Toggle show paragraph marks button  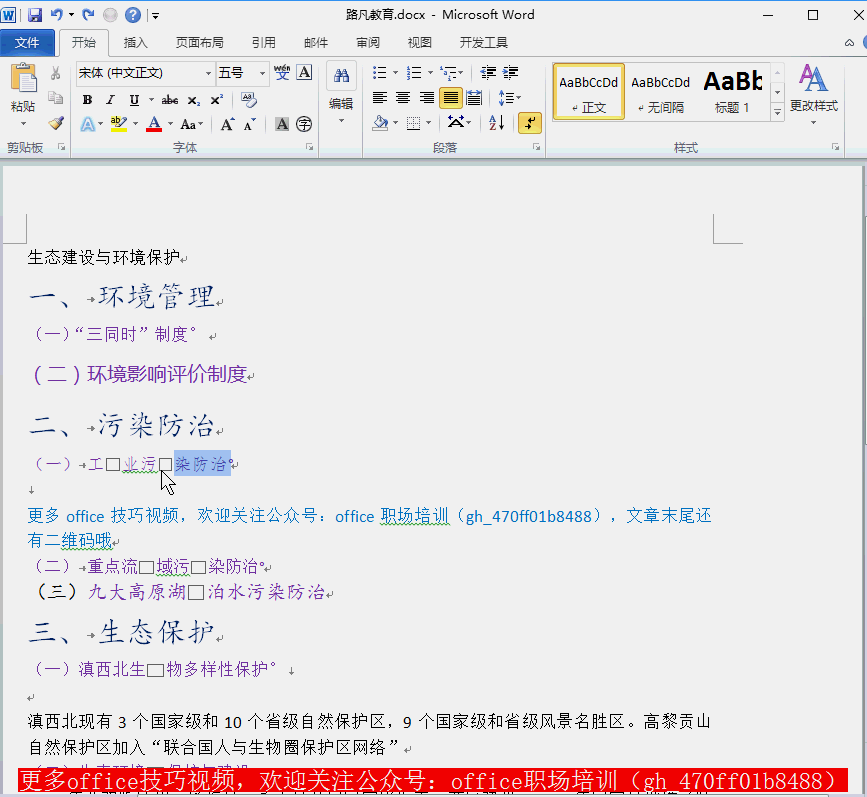pos(530,123)
